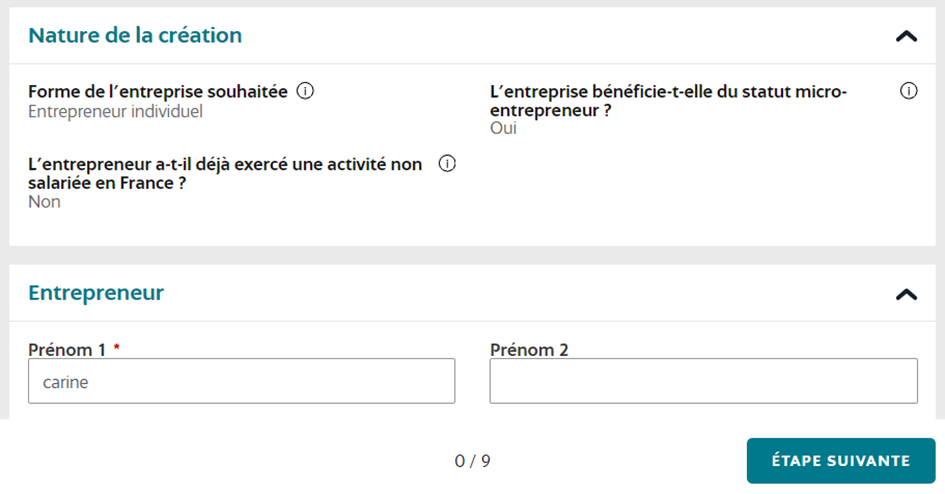This screenshot has height=494, width=945.
Task: Click the Non answer under activité non salariée
Action: (x=45, y=202)
